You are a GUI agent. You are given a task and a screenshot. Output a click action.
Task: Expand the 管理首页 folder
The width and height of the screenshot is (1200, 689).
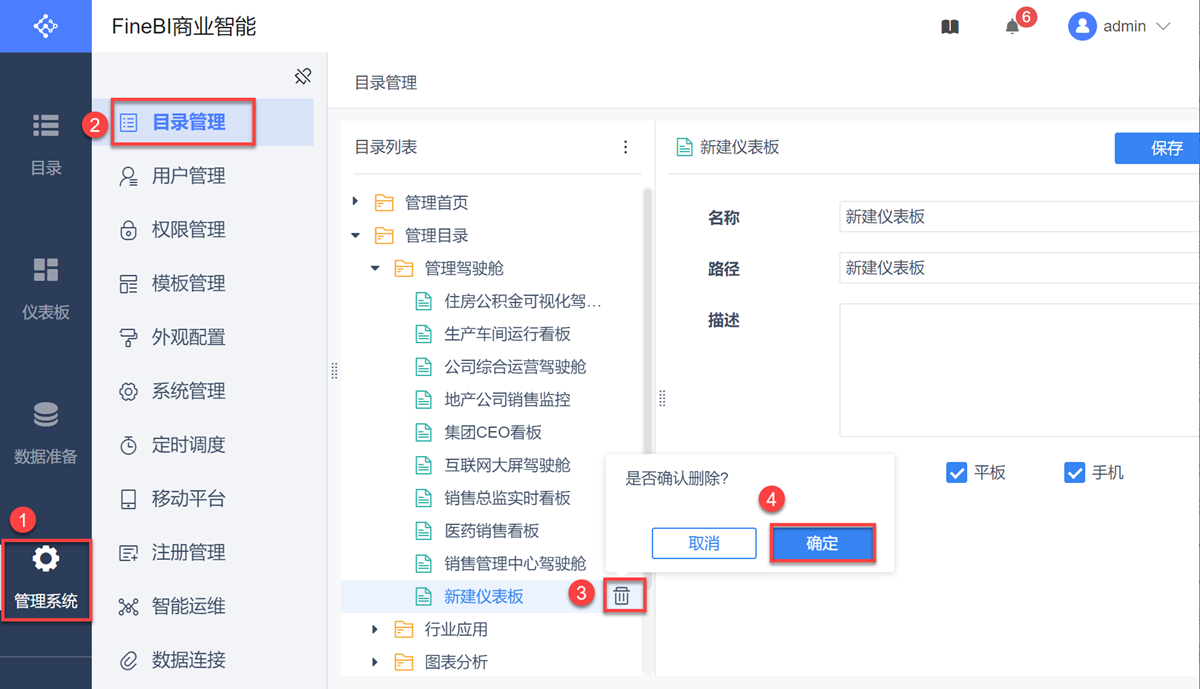(356, 202)
